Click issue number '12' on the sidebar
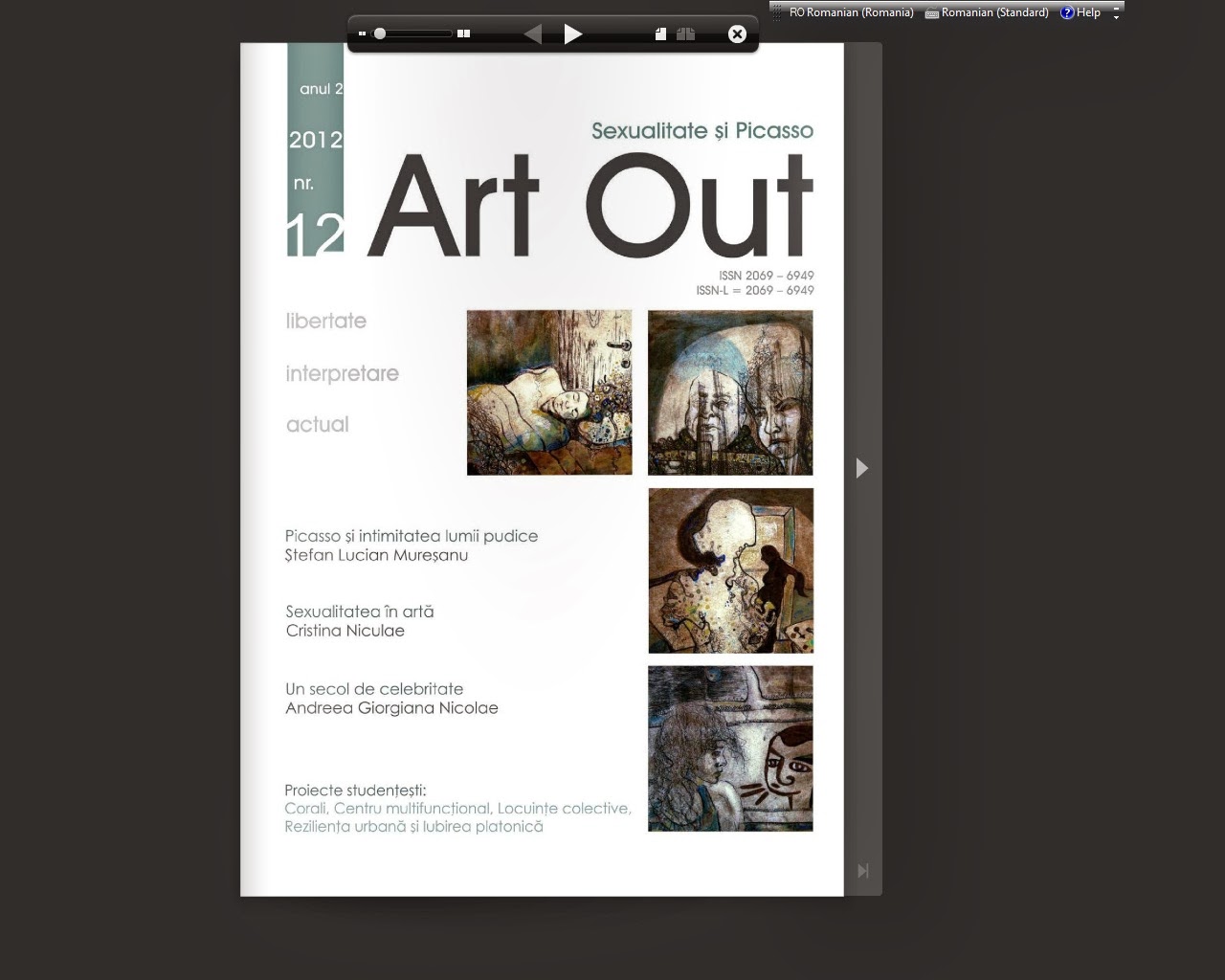 pyautogui.click(x=315, y=234)
